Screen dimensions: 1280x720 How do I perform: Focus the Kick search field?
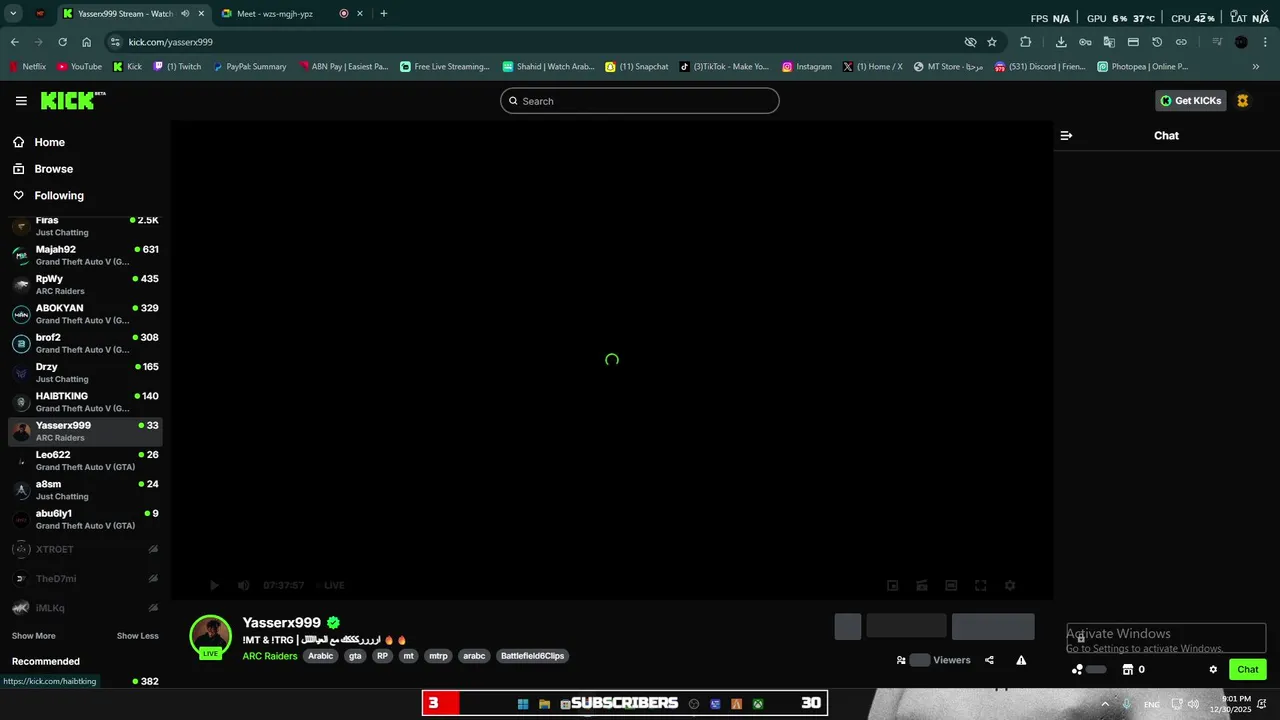pyautogui.click(x=640, y=101)
